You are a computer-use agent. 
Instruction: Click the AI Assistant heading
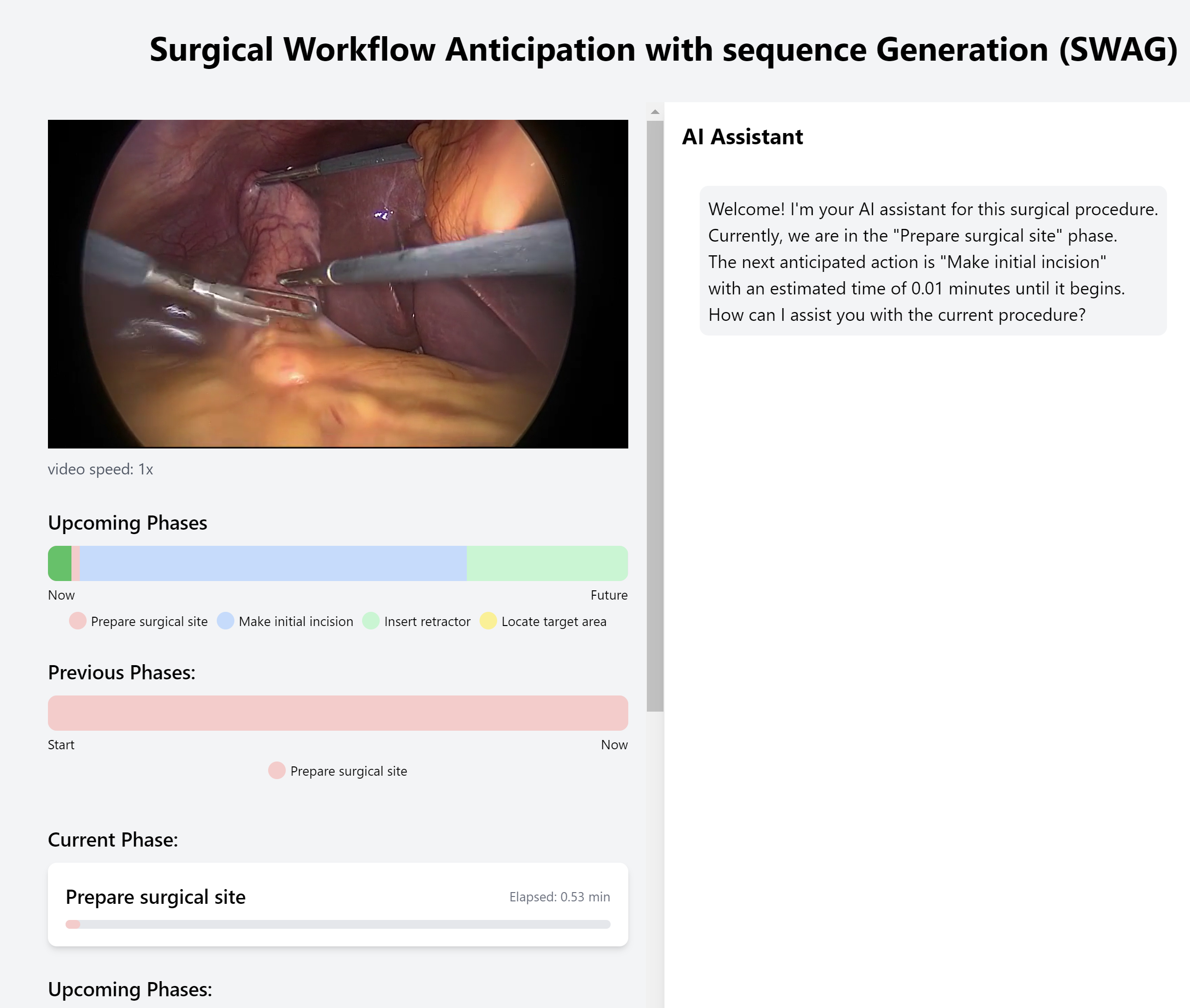pos(742,136)
